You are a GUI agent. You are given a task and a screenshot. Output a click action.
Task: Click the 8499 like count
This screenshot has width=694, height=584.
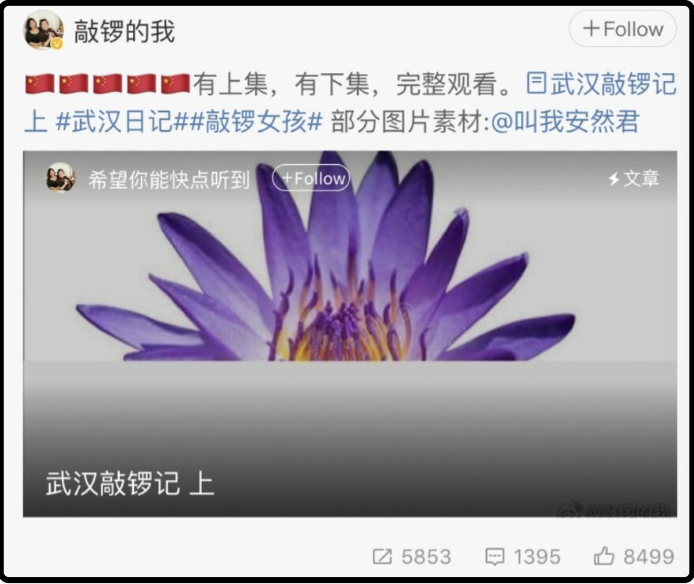649,557
